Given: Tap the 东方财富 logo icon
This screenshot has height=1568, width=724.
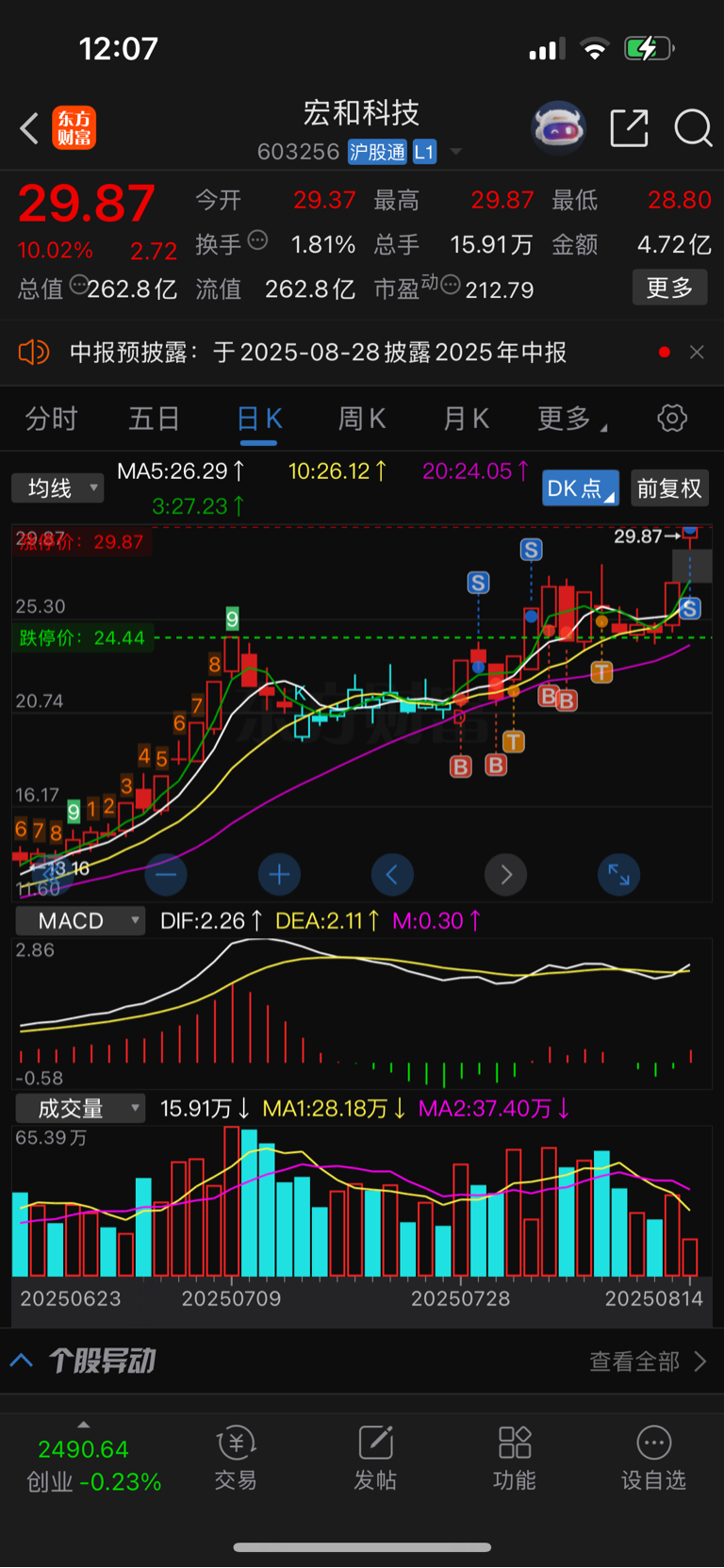Looking at the screenshot, I should (74, 128).
